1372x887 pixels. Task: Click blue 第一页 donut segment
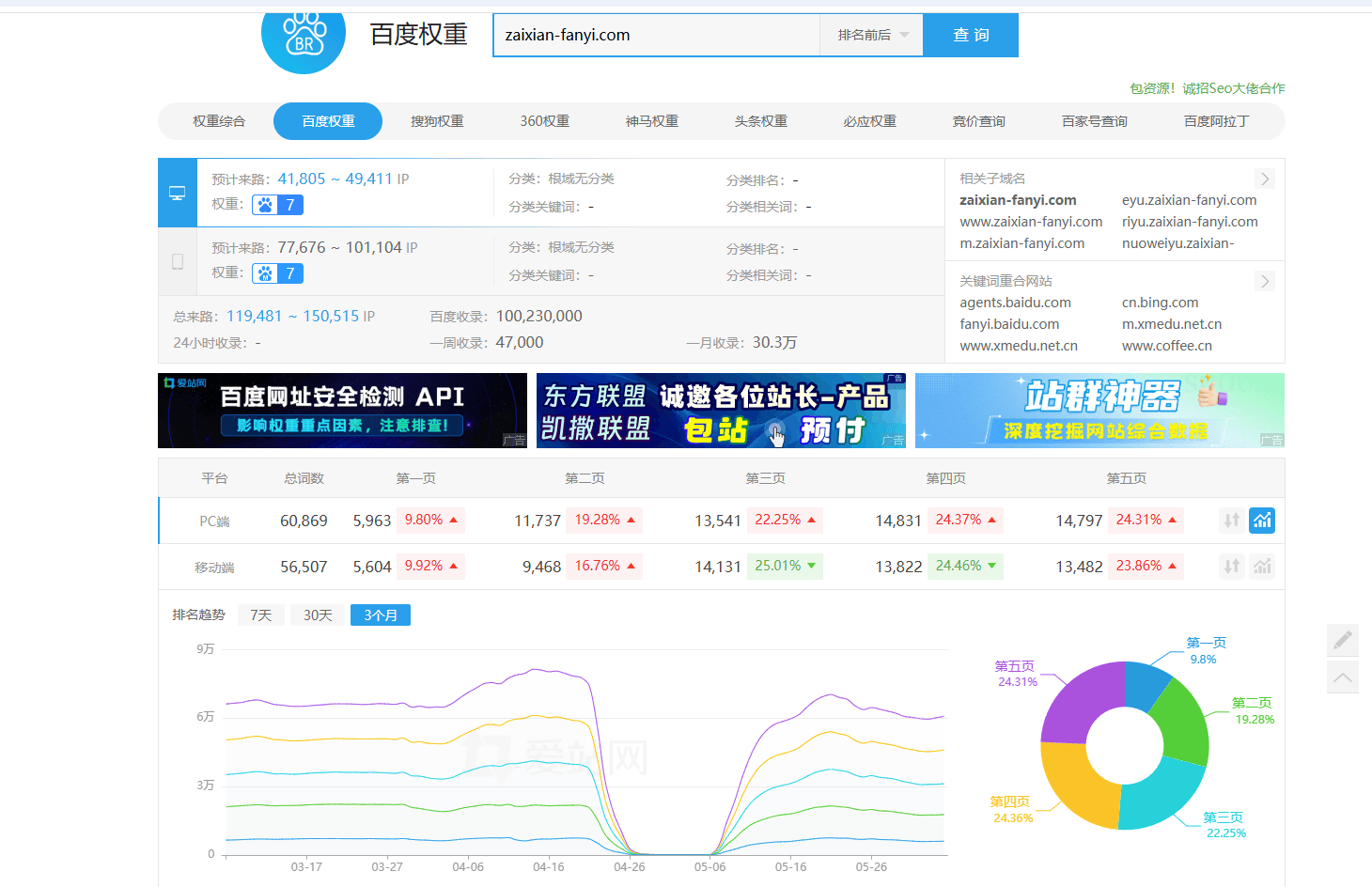[x=1145, y=685]
